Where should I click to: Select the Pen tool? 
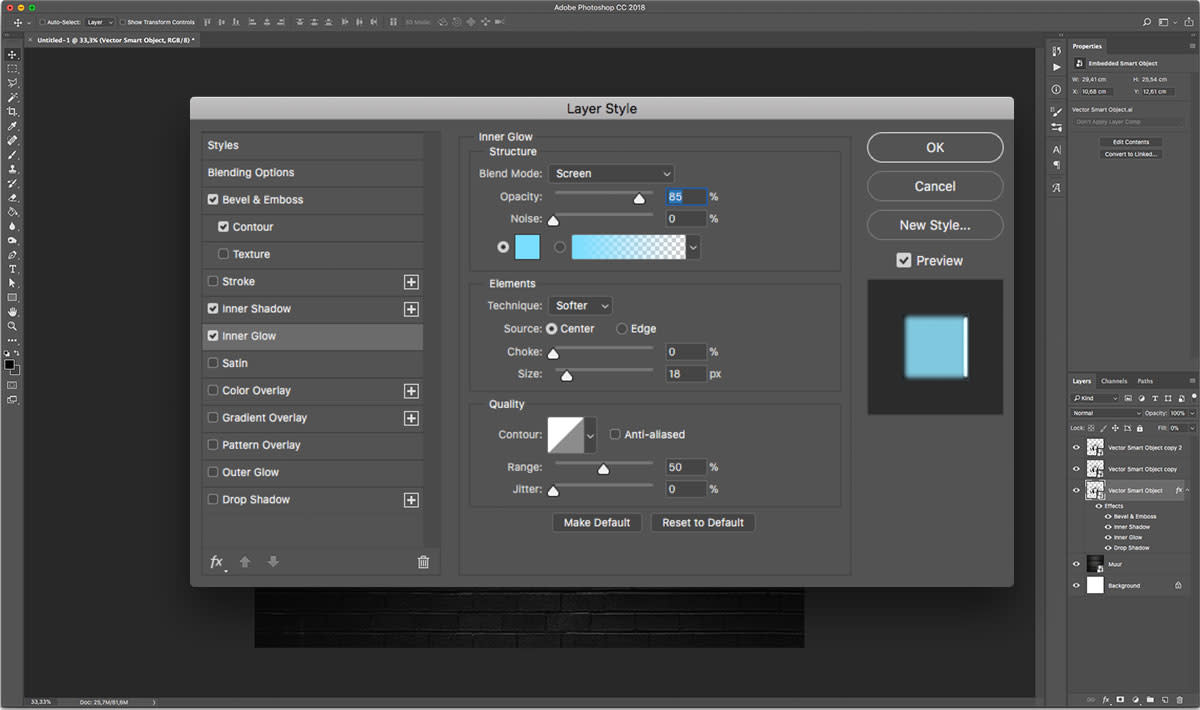pos(13,254)
